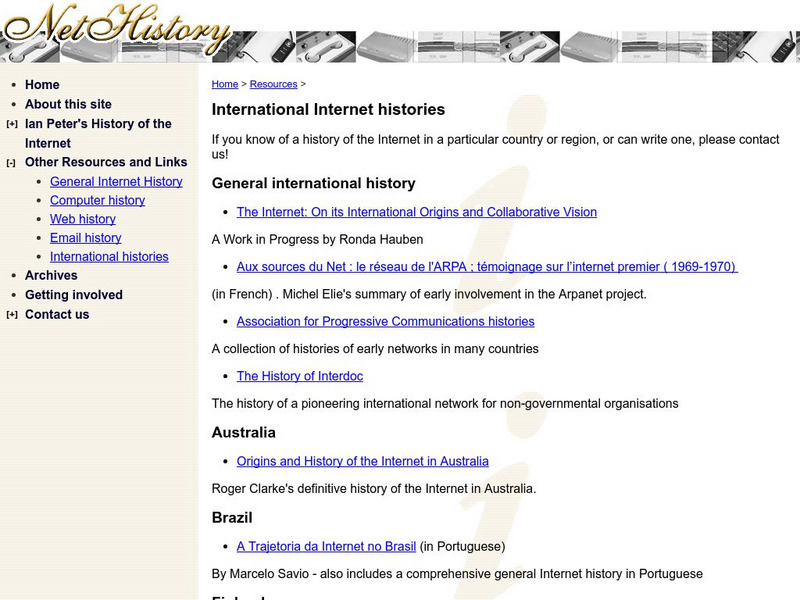This screenshot has height=600, width=800.
Task: Open International Origins and Collaborative Vision link
Action: click(x=416, y=212)
